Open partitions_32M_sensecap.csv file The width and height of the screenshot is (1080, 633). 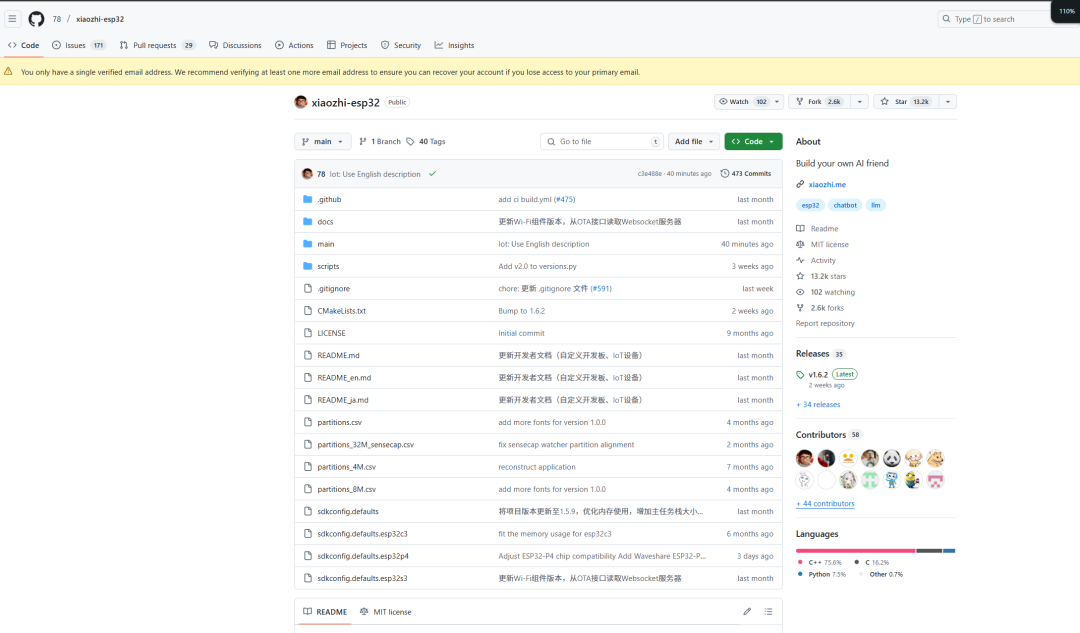[x=366, y=444]
